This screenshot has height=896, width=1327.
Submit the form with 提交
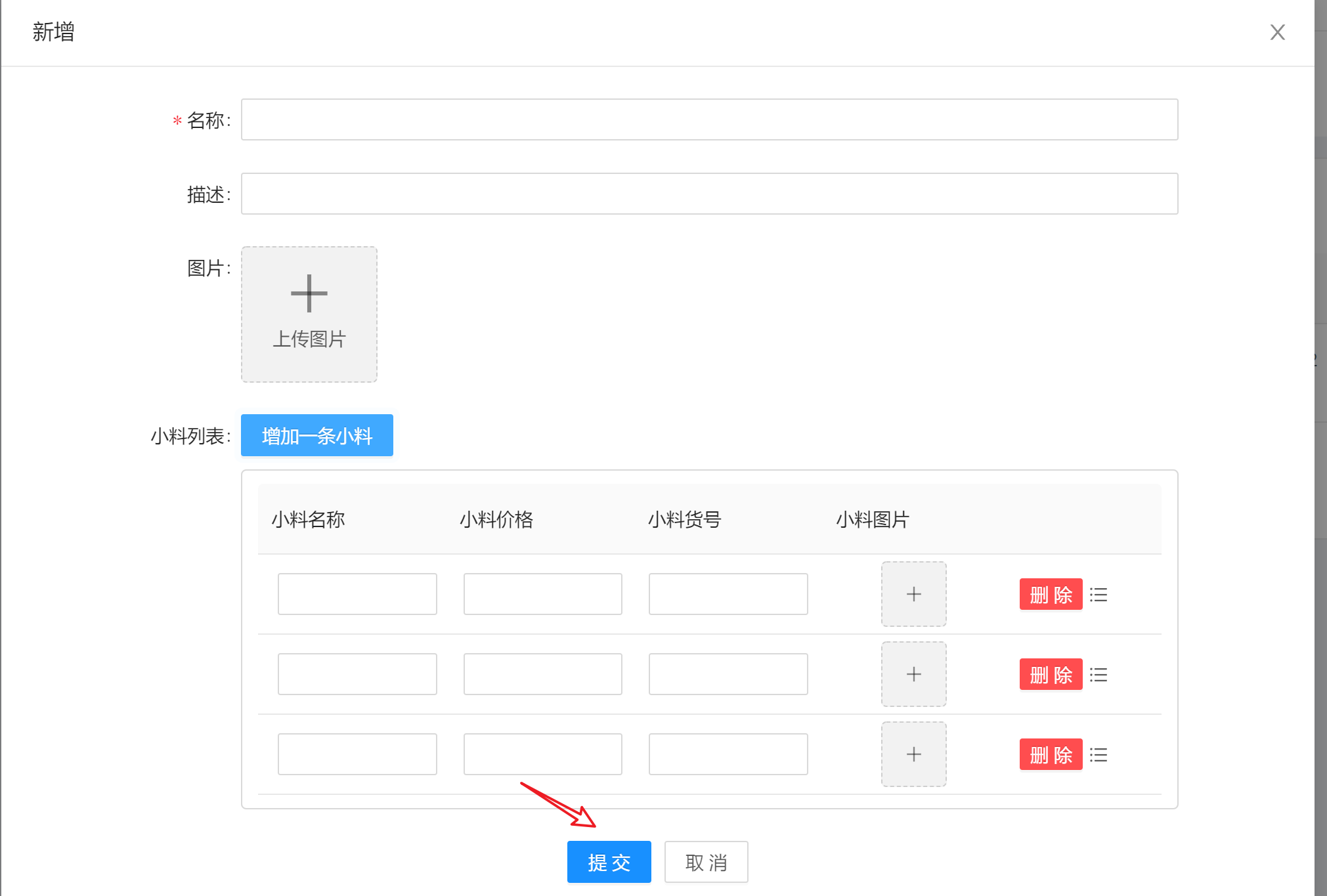[609, 862]
